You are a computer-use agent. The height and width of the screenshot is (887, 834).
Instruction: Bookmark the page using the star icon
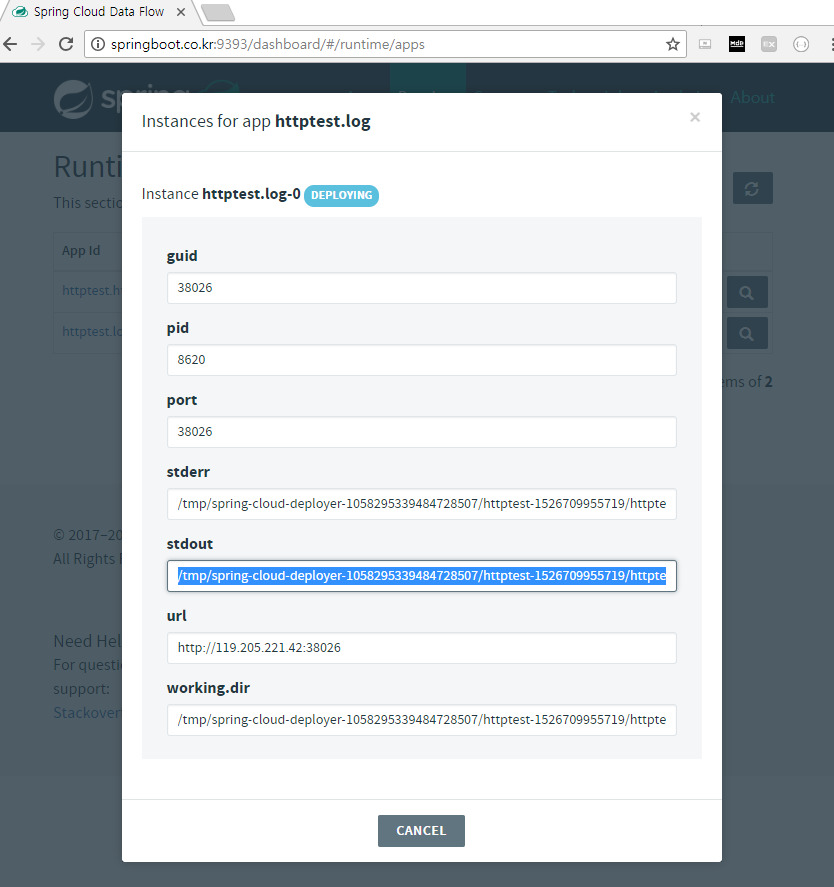click(673, 44)
